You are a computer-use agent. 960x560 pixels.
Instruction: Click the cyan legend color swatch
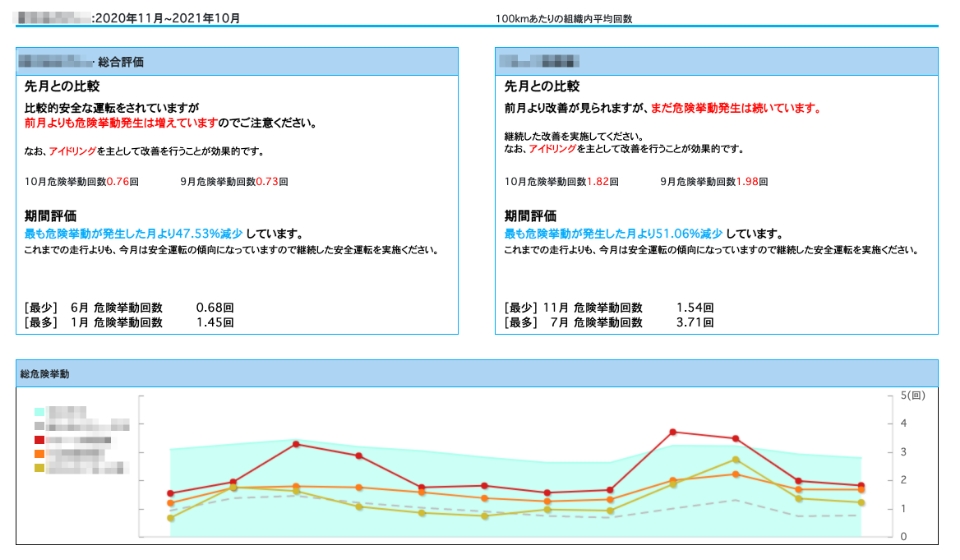tap(39, 412)
